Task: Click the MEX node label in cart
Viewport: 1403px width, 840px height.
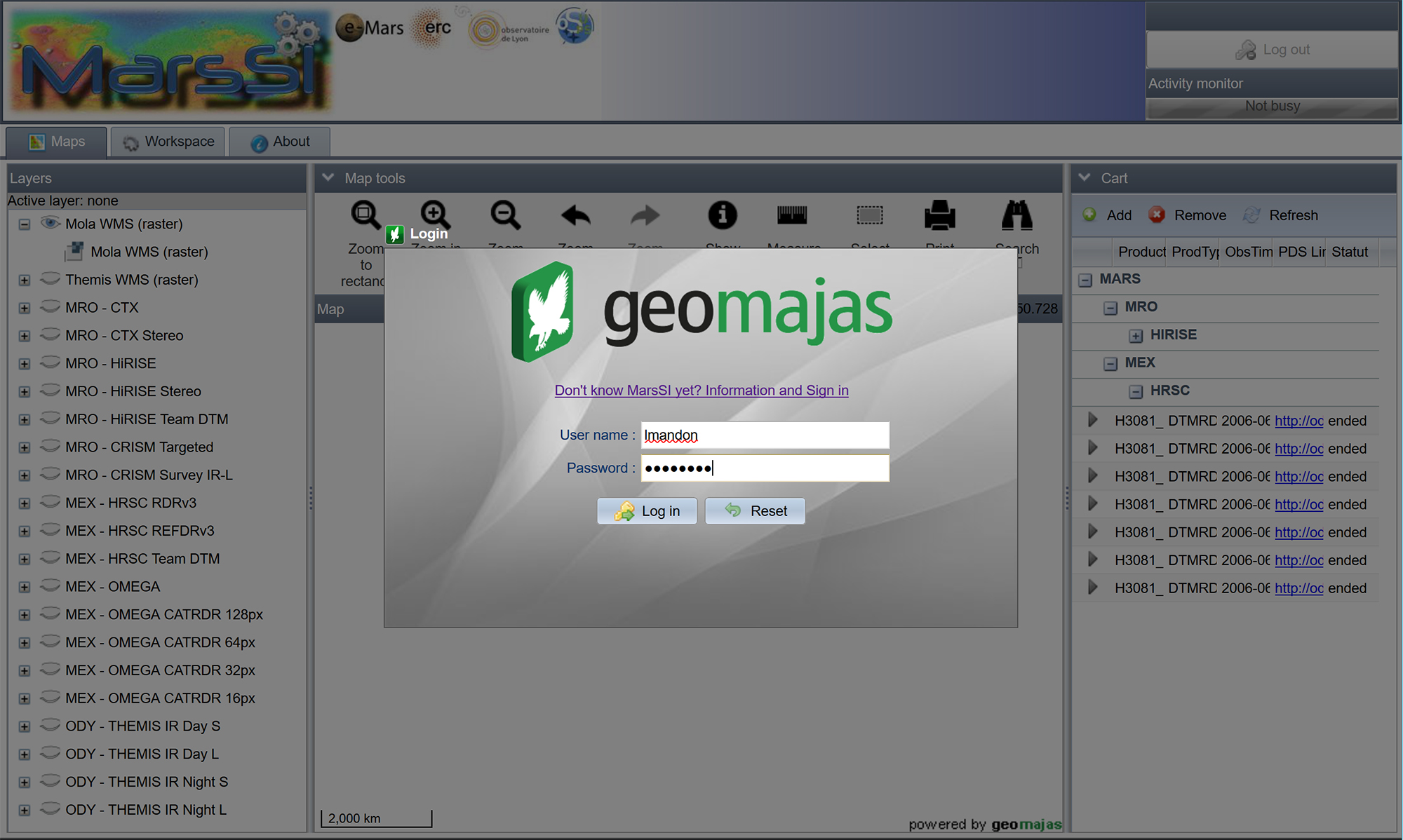Action: [x=1139, y=363]
